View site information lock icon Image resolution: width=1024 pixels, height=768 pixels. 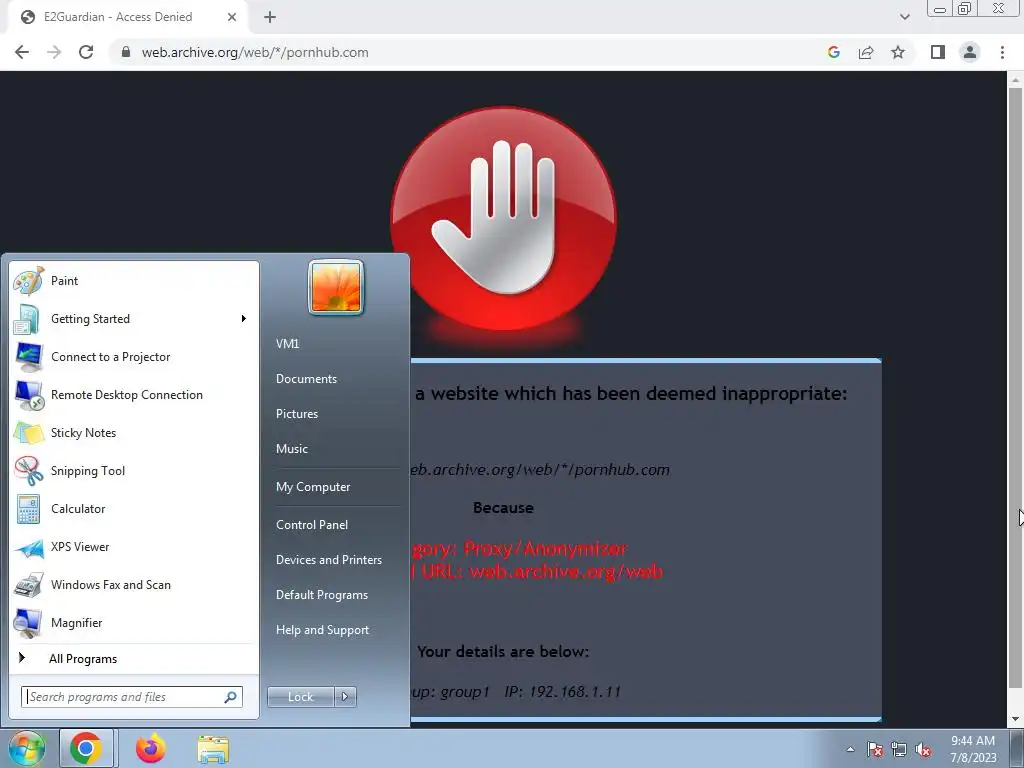[x=125, y=52]
